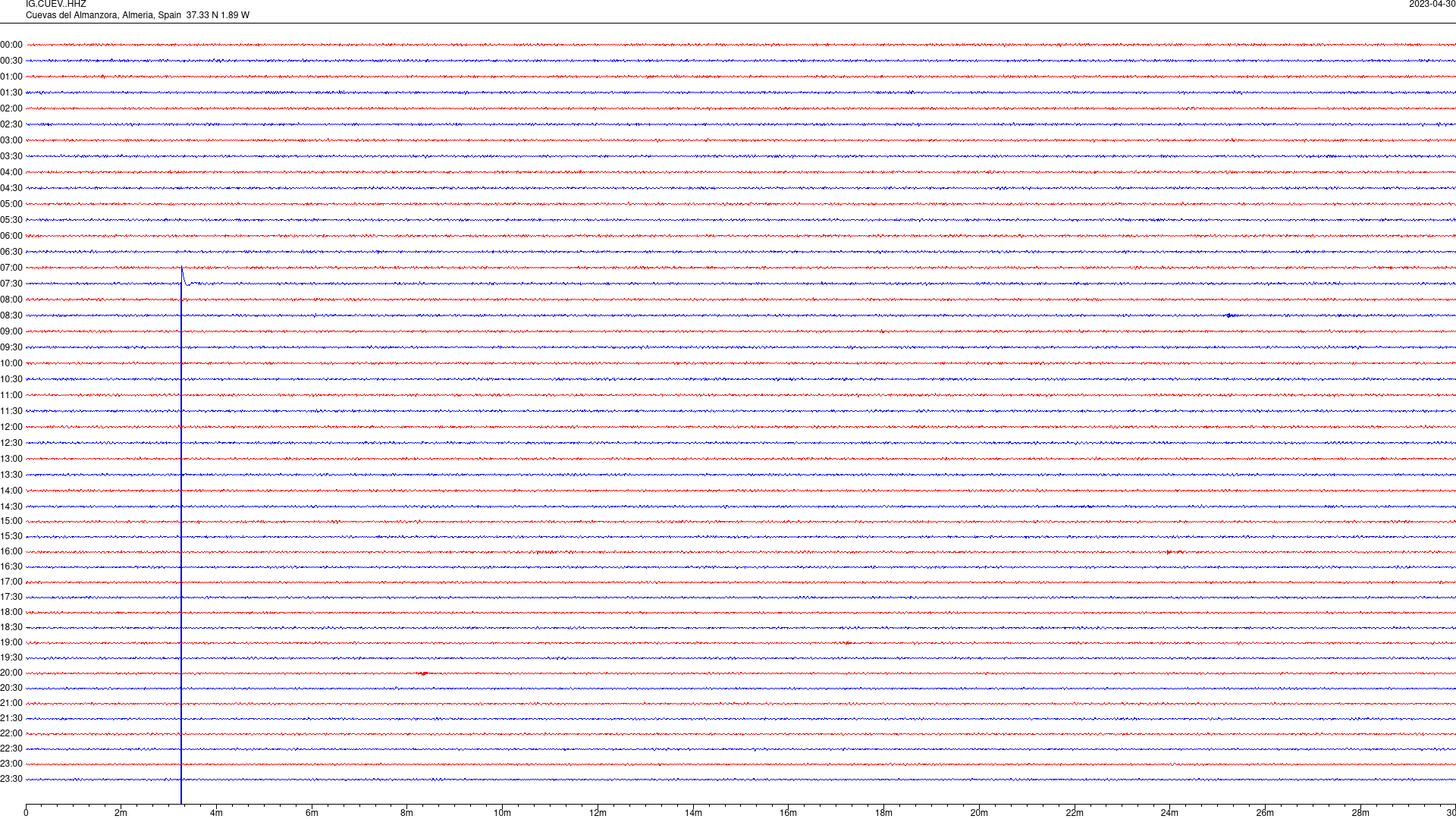Select the 17:30 trace time label
Viewport: 1456px width, 819px height.
click(x=11, y=597)
